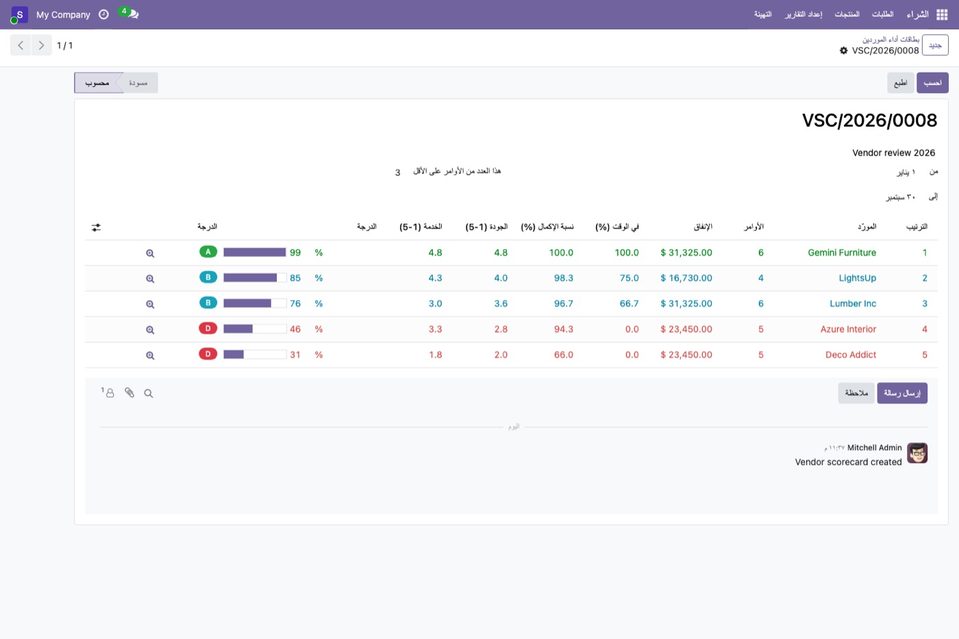This screenshot has width=959, height=639.
Task: Open the التهيئة (Configuration) menu
Action: click(763, 14)
